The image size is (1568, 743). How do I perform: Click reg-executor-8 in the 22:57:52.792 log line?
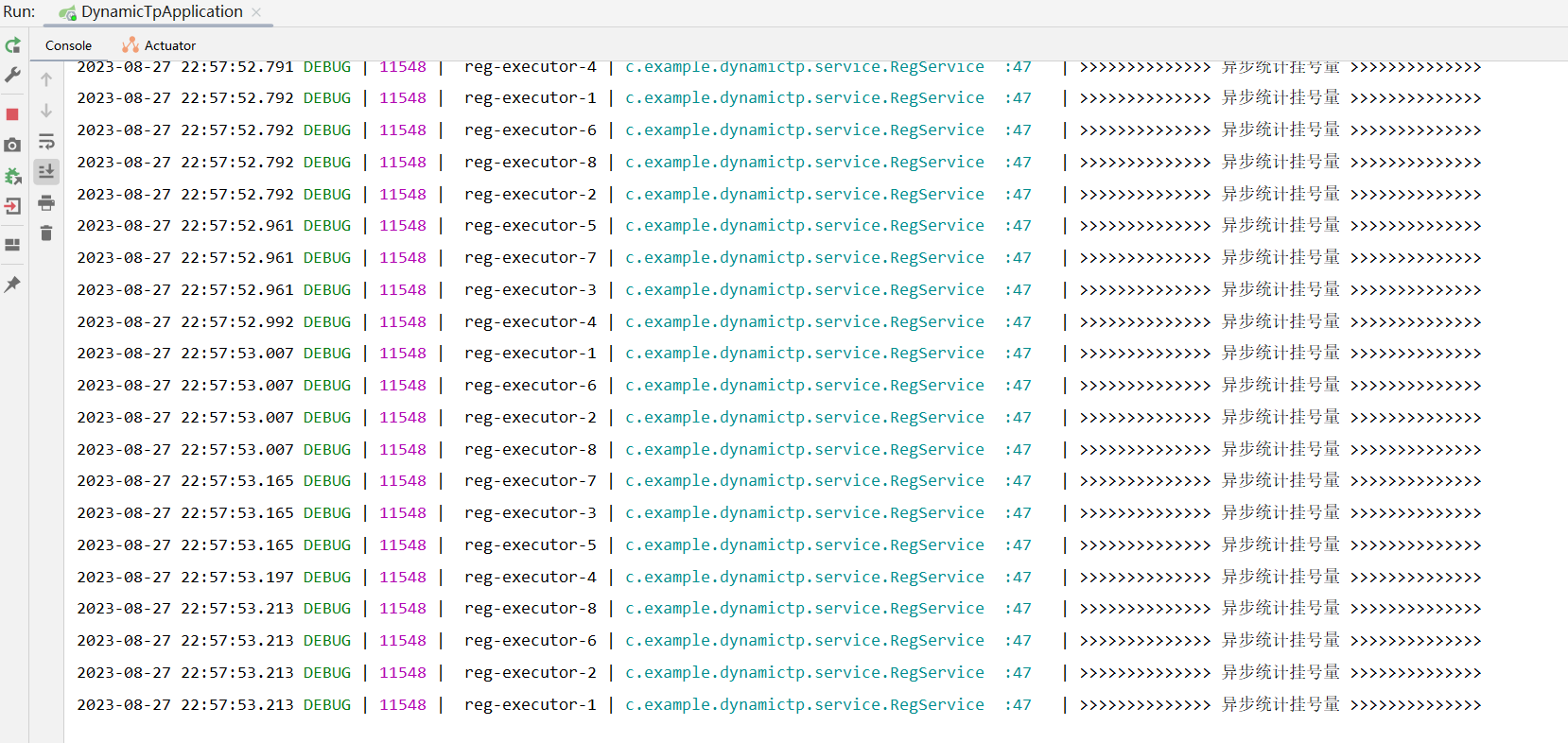[531, 163]
